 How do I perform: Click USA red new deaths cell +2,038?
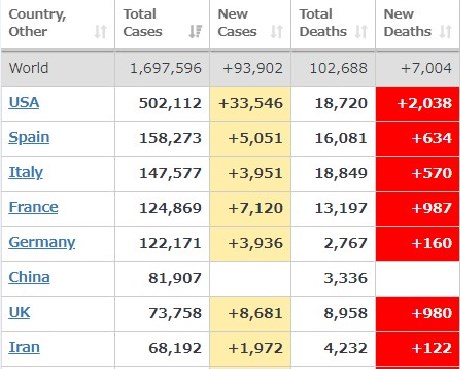pos(417,104)
